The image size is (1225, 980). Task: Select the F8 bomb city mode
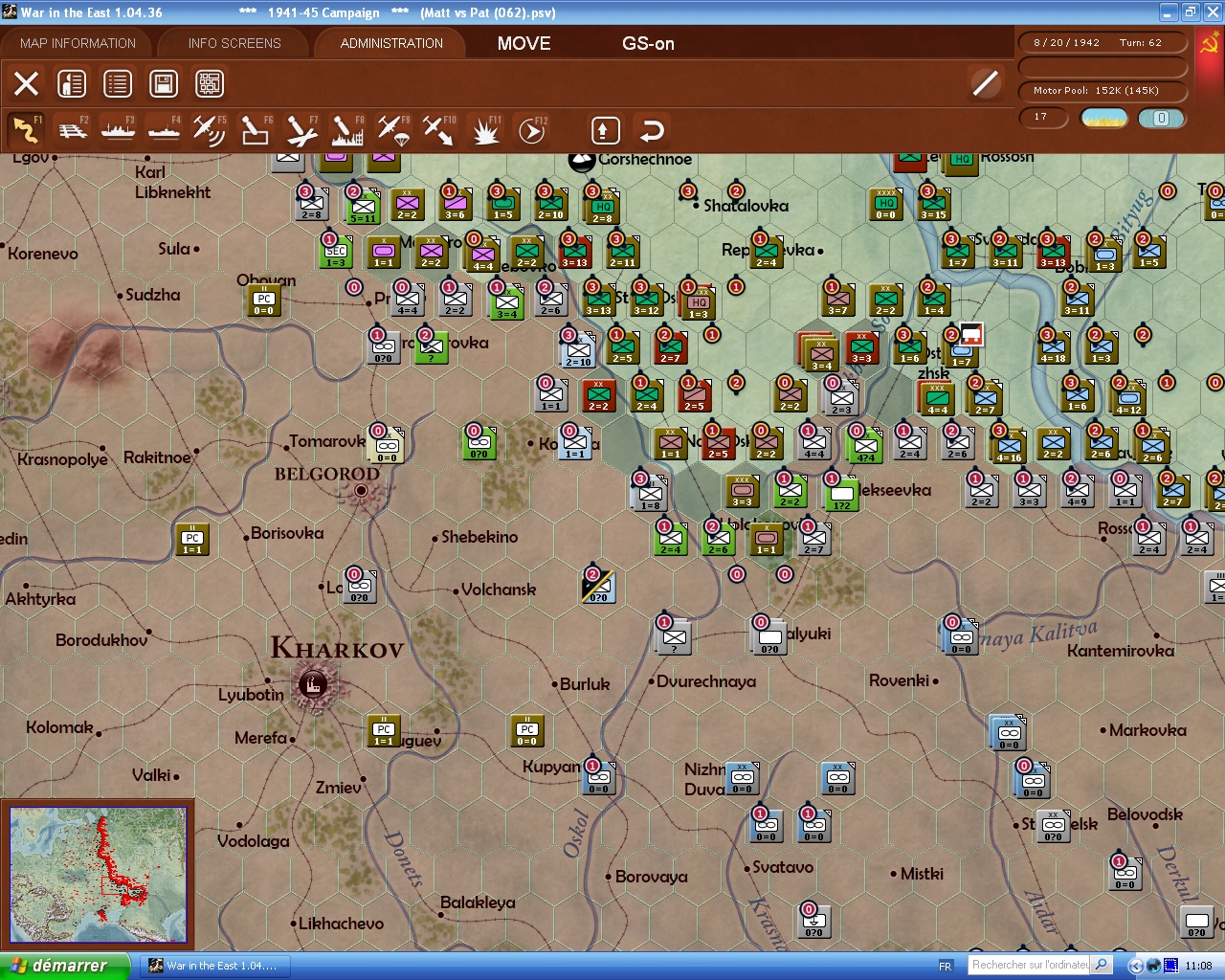coord(347,130)
